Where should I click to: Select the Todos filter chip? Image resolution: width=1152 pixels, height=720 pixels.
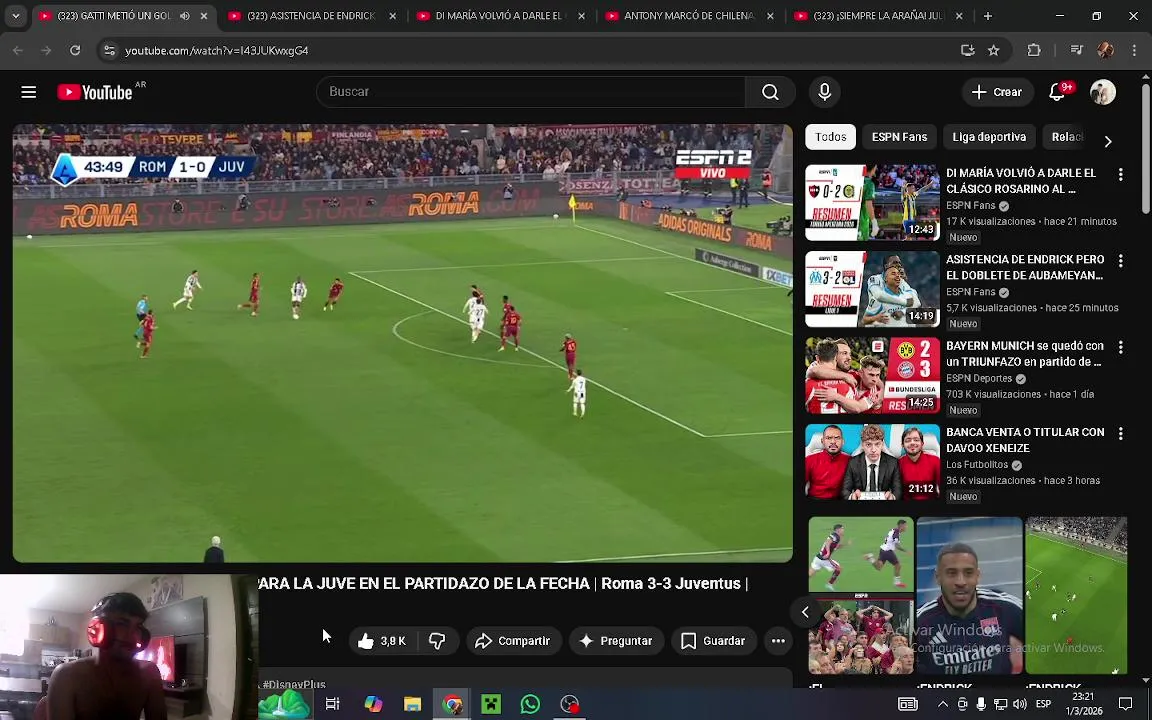830,137
